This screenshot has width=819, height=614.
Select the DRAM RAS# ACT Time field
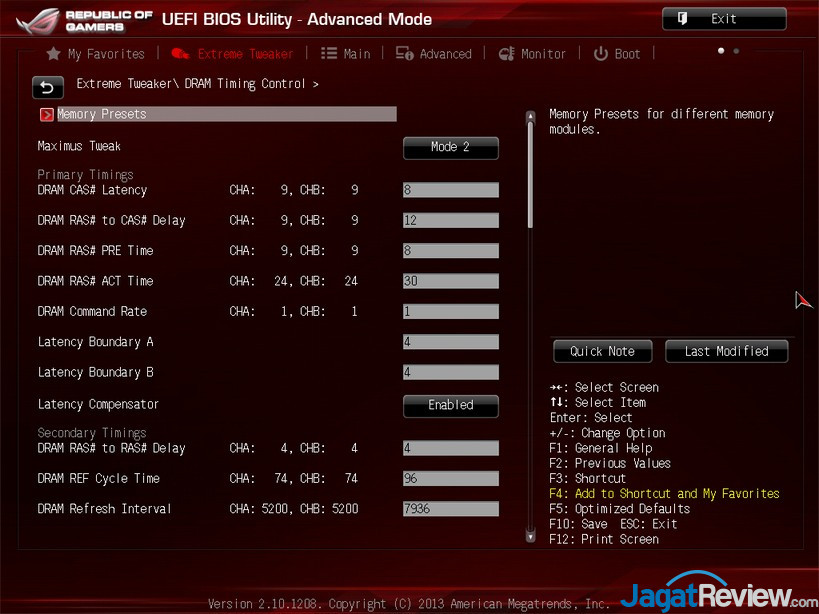pyautogui.click(x=451, y=281)
